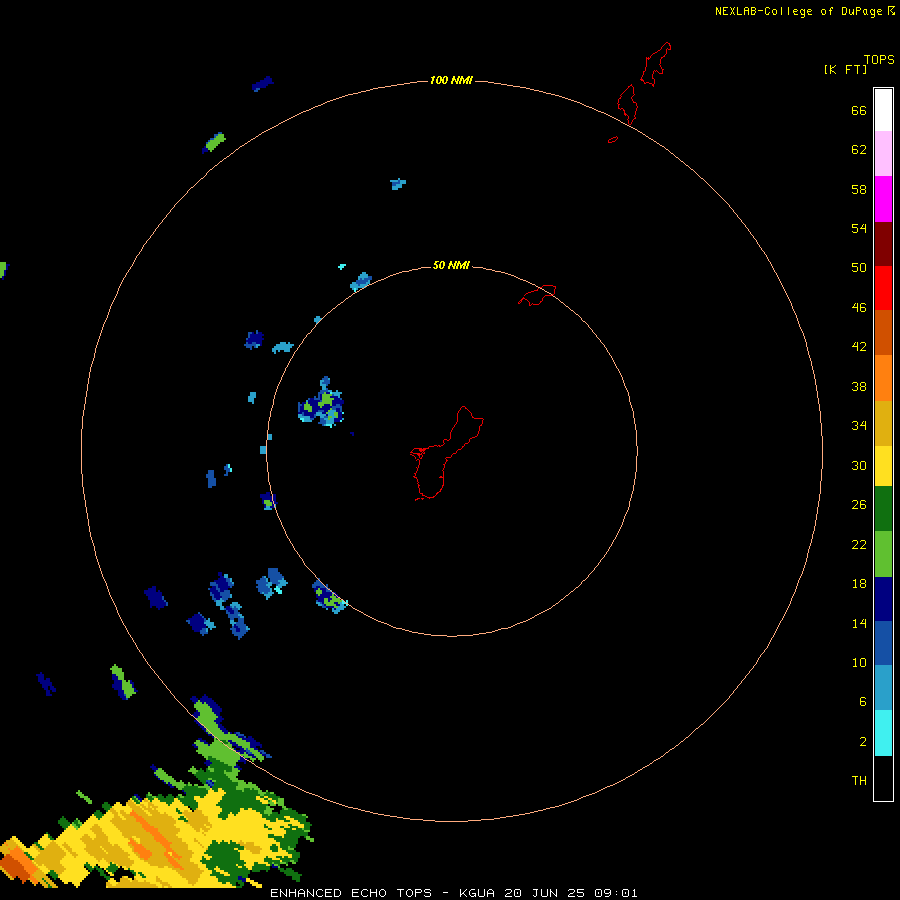This screenshot has width=900, height=900.
Task: Click the dark green legend swatch
Action: [x=883, y=509]
